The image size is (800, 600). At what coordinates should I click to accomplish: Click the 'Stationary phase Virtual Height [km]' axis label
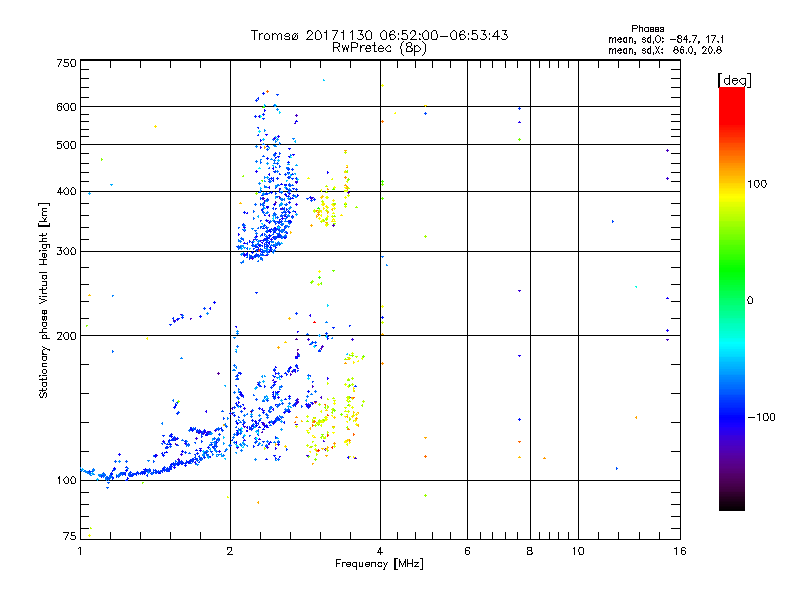point(44,300)
